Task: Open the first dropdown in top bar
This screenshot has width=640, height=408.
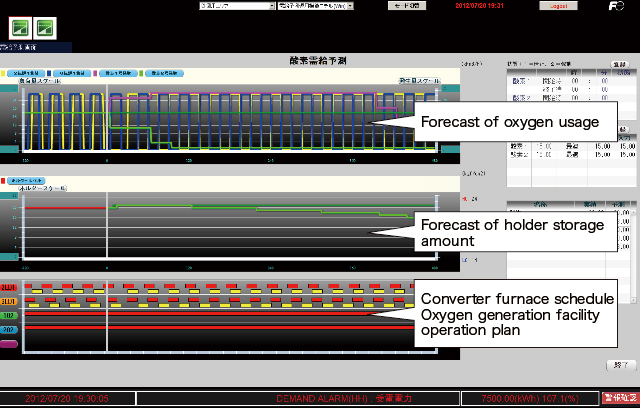Action: (x=237, y=6)
